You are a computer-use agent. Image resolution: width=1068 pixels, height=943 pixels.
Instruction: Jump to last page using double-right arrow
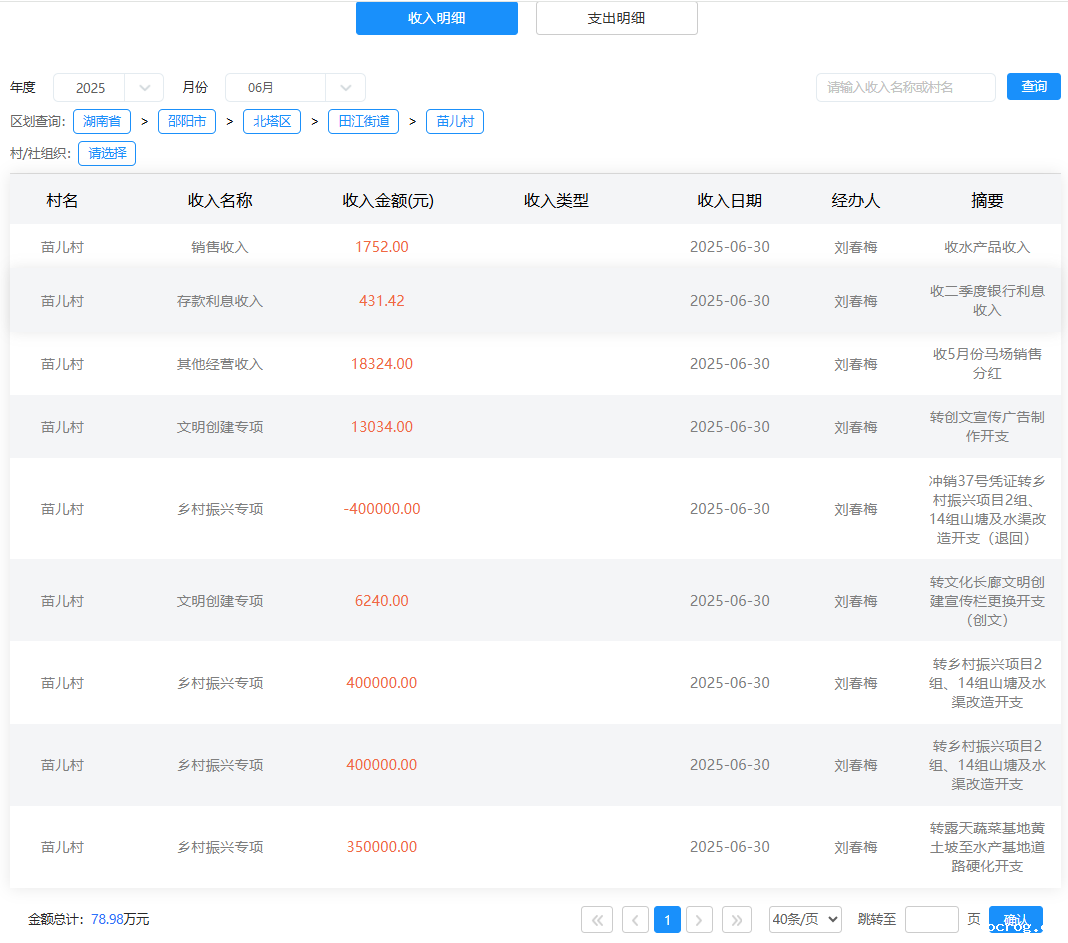click(x=737, y=920)
